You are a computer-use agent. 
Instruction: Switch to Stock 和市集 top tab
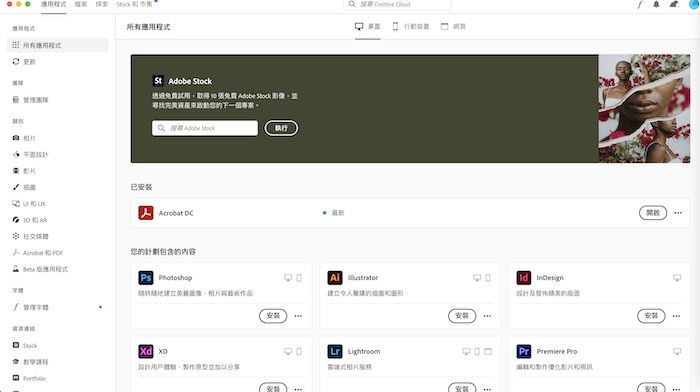pos(134,4)
